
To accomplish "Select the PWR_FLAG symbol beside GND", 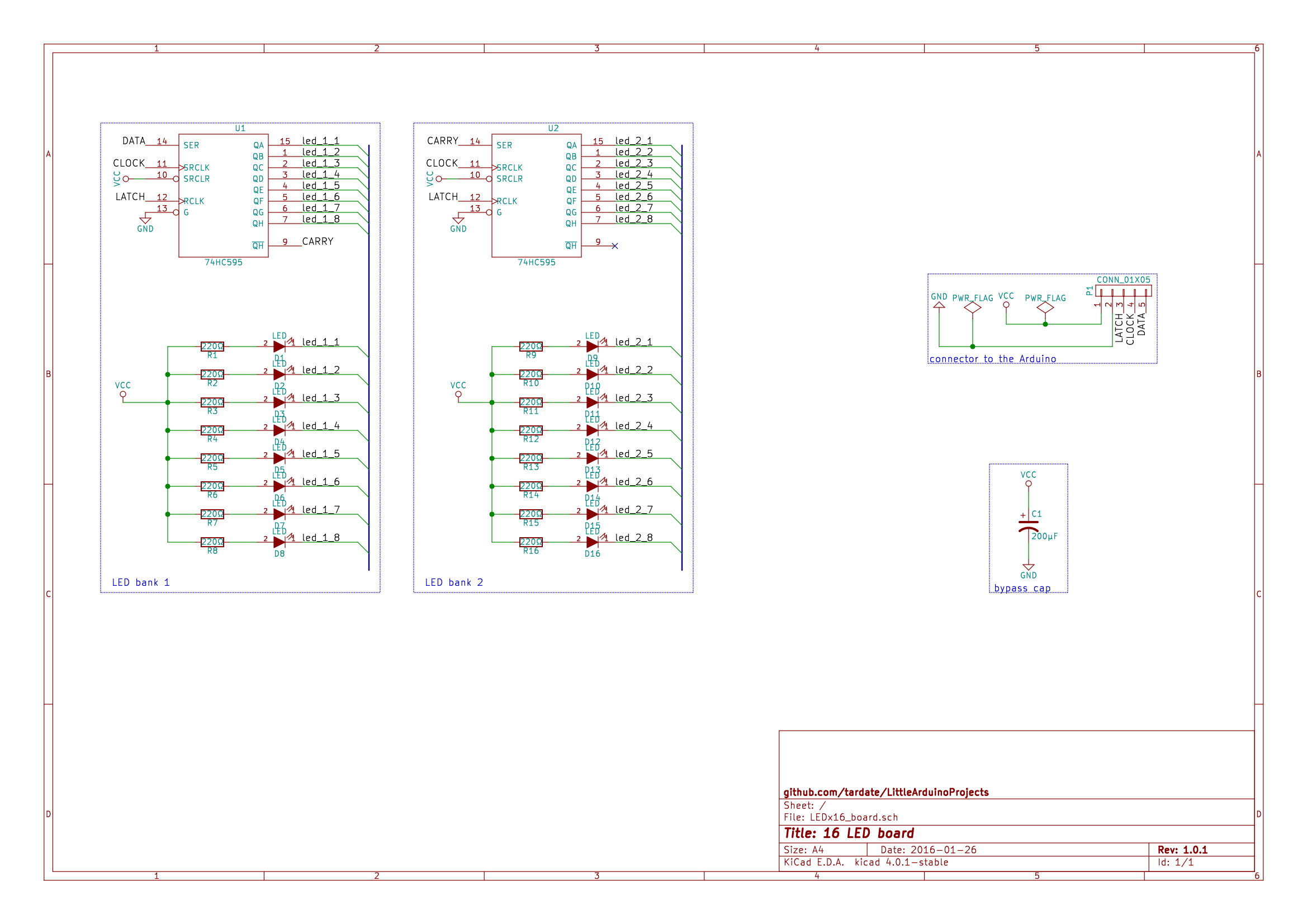I will pyautogui.click(x=972, y=307).
